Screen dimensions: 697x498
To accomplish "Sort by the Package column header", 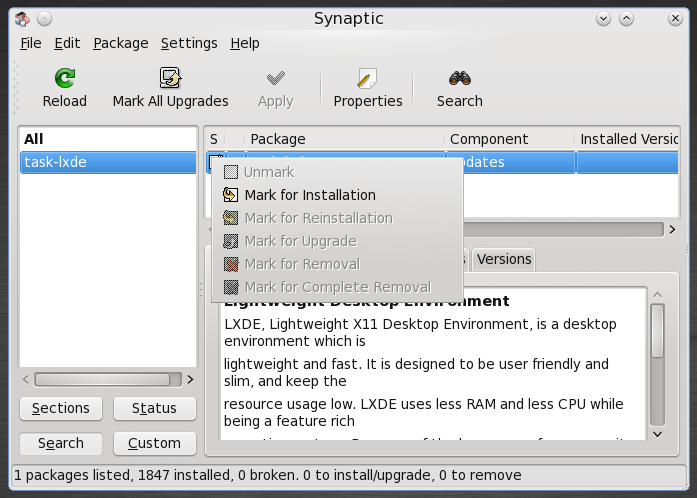I will [x=344, y=139].
